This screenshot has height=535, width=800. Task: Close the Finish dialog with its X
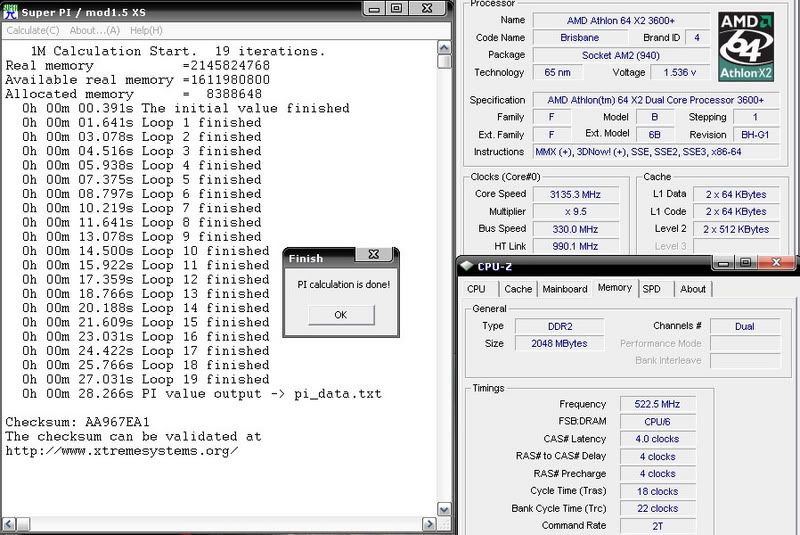372,256
